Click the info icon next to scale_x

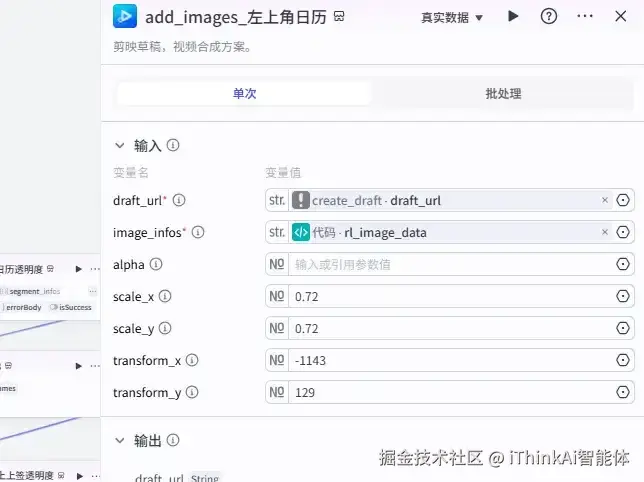pos(165,296)
